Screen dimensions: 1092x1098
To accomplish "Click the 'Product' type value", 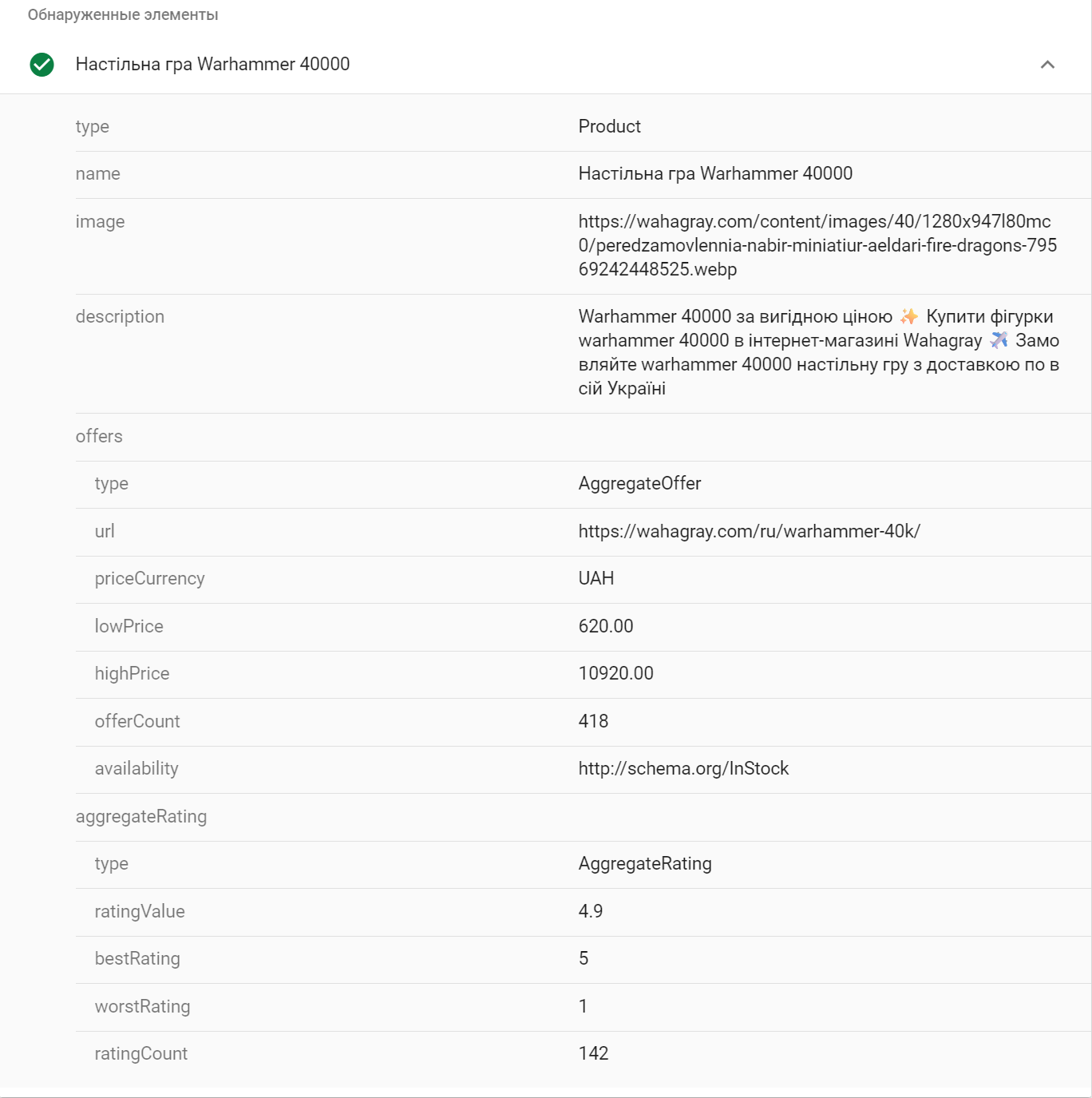I will [x=609, y=126].
